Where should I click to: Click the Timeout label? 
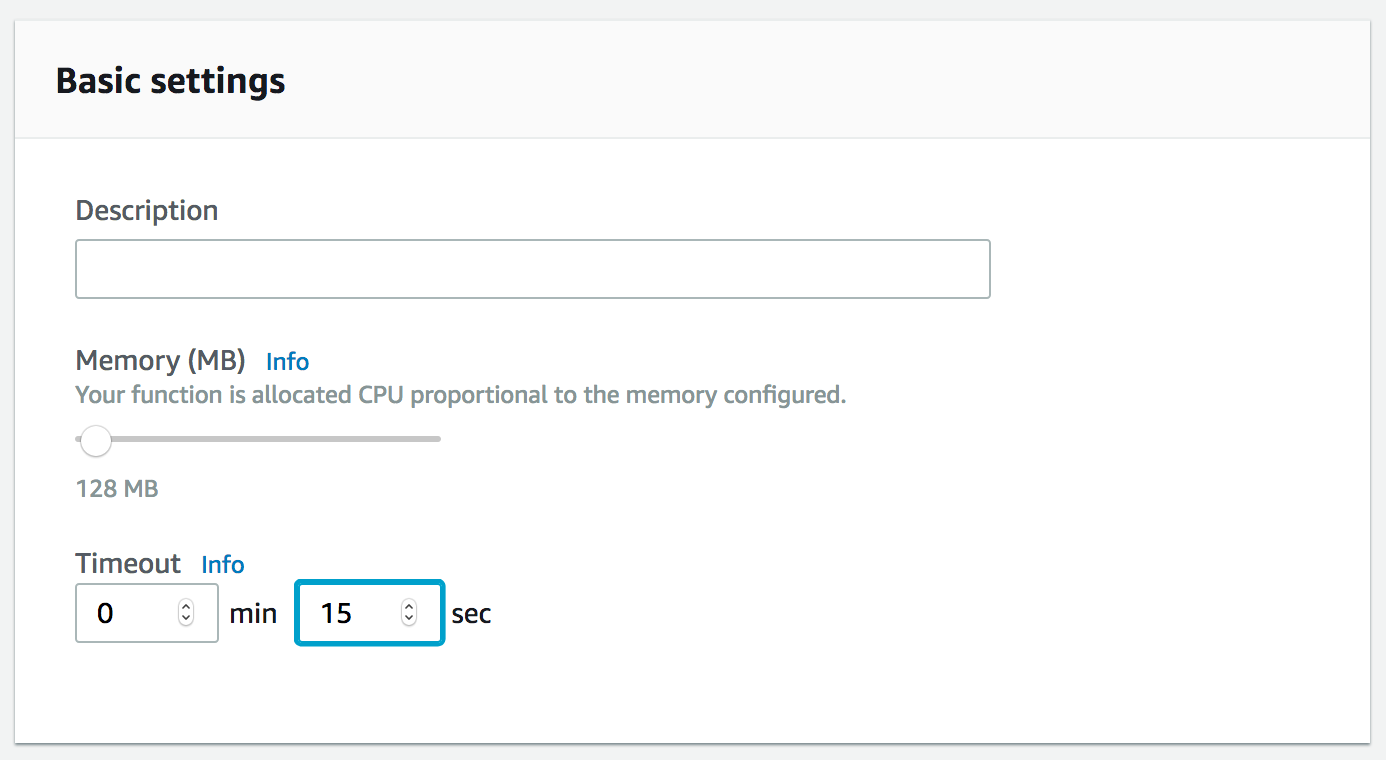tap(128, 564)
